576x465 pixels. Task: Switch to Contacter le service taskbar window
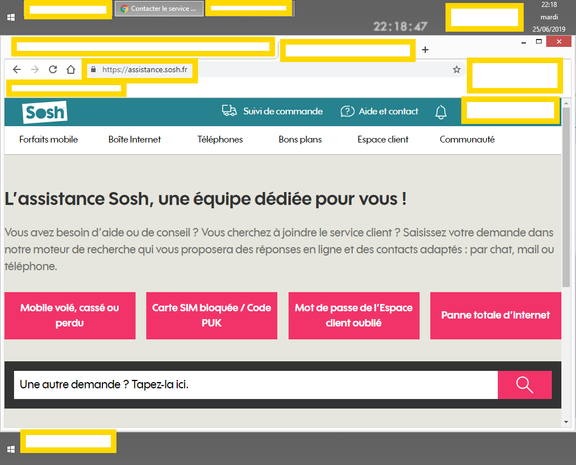tap(159, 9)
